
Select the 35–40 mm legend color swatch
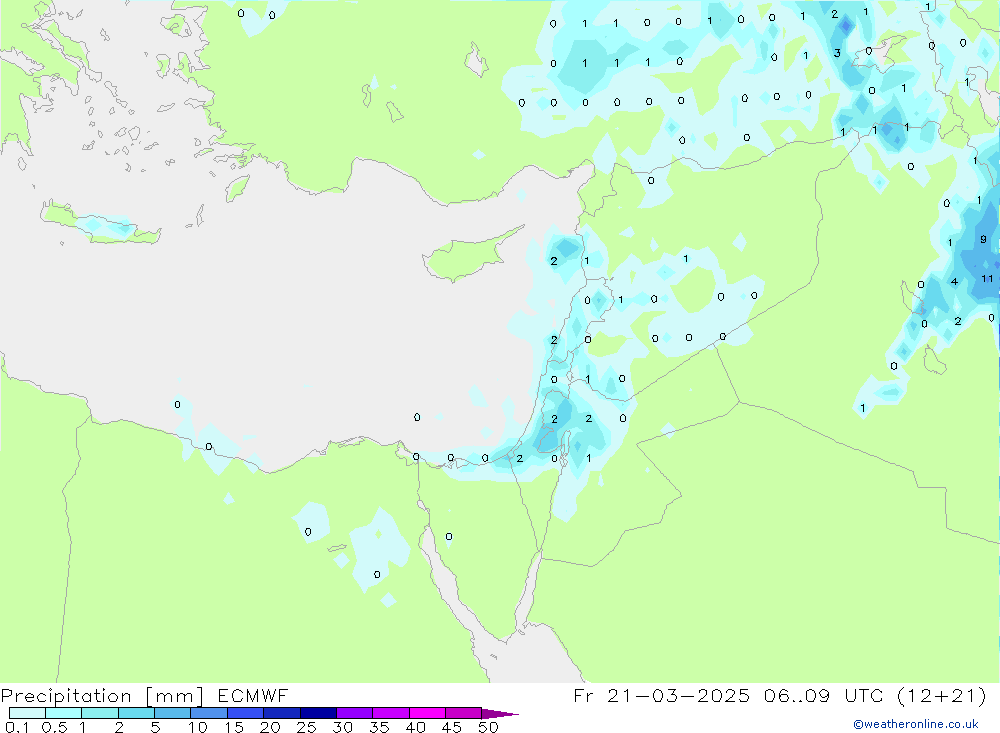click(391, 713)
